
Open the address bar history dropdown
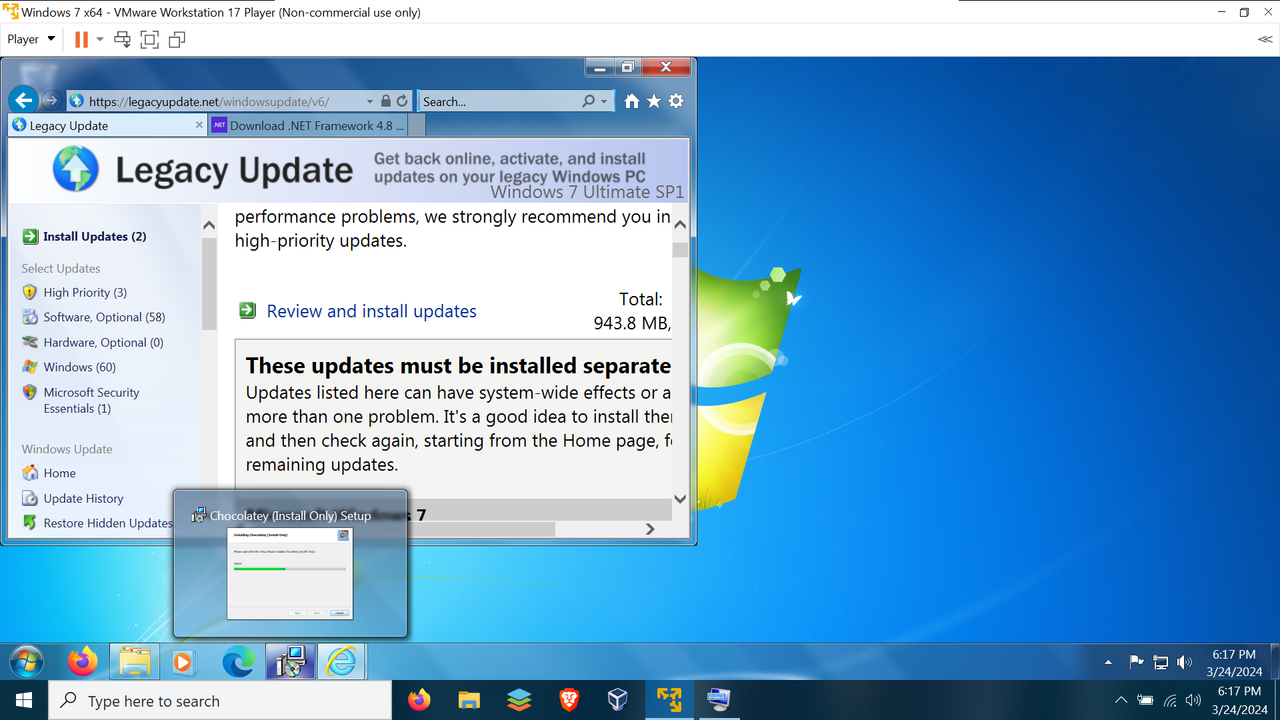(x=370, y=101)
